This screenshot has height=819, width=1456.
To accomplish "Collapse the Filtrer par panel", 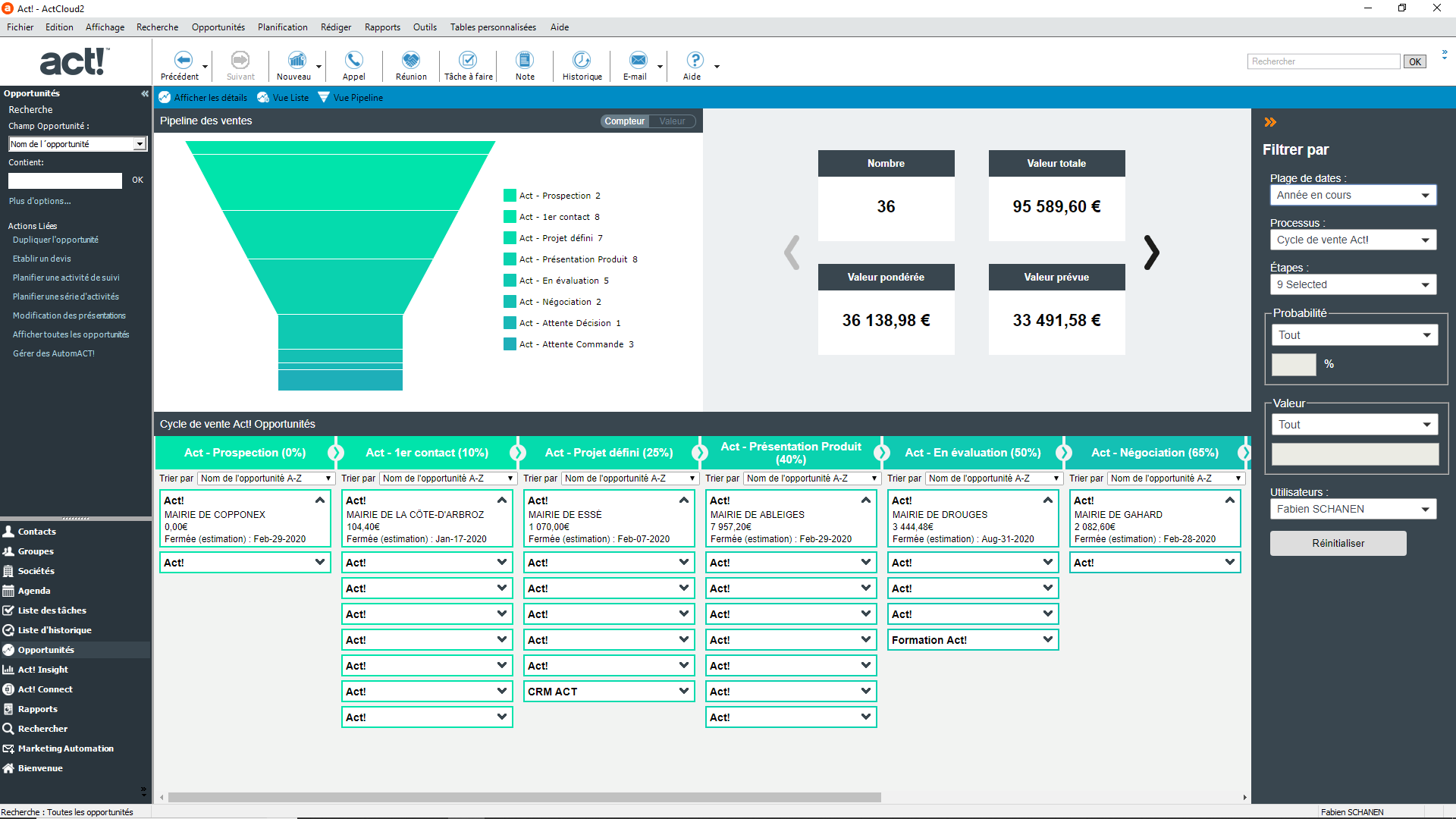I will tap(1270, 122).
